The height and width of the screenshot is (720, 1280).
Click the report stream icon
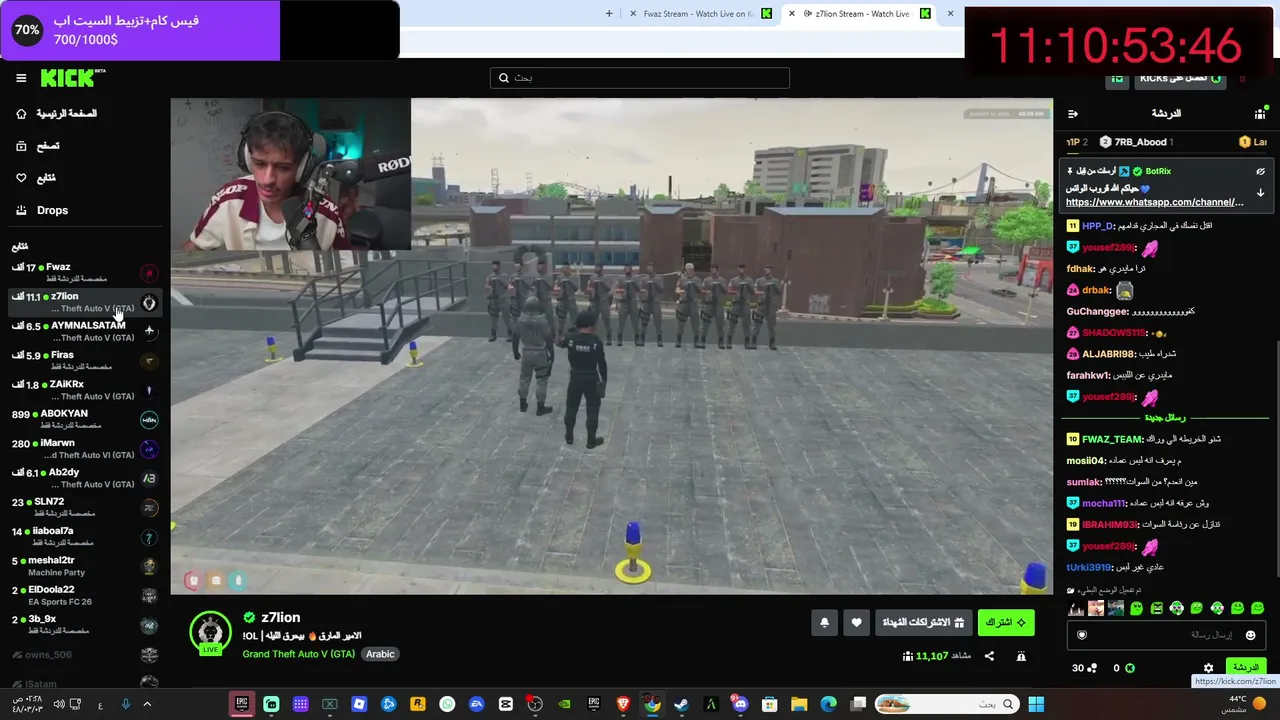1021,656
